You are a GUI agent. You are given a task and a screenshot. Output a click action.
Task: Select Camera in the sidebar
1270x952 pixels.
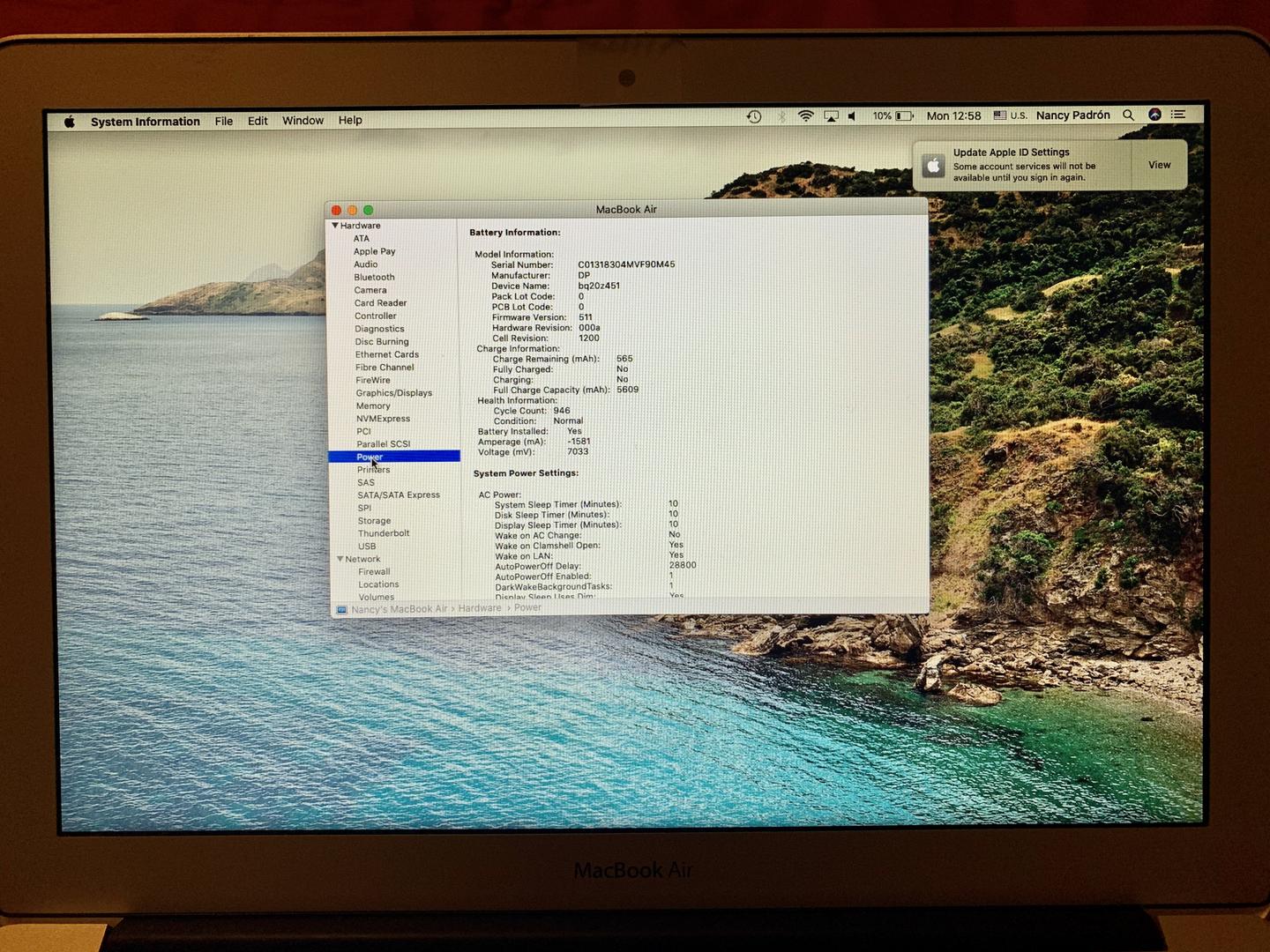[370, 290]
